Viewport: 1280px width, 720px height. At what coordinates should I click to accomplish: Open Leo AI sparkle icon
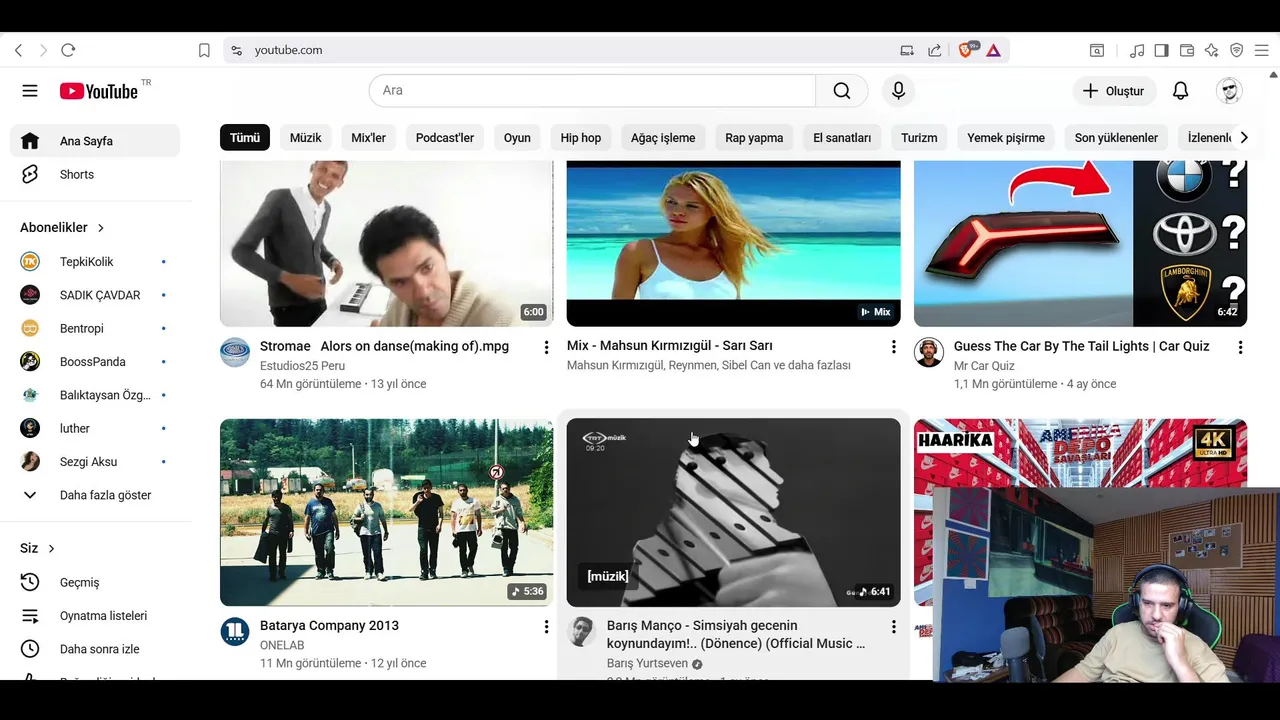pos(1211,50)
